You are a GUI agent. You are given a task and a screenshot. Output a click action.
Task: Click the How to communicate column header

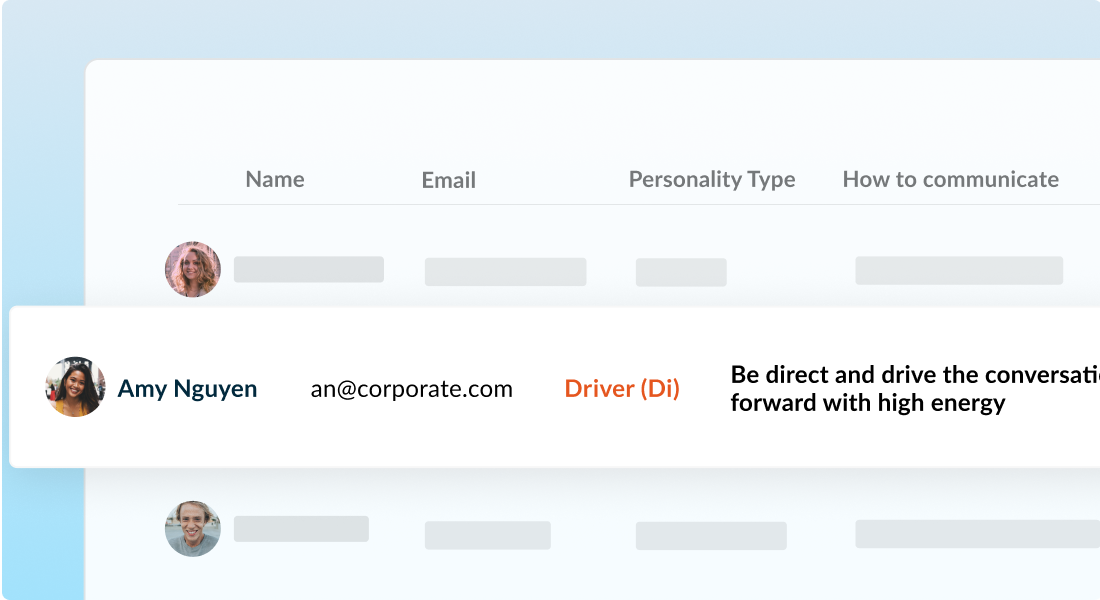click(950, 180)
